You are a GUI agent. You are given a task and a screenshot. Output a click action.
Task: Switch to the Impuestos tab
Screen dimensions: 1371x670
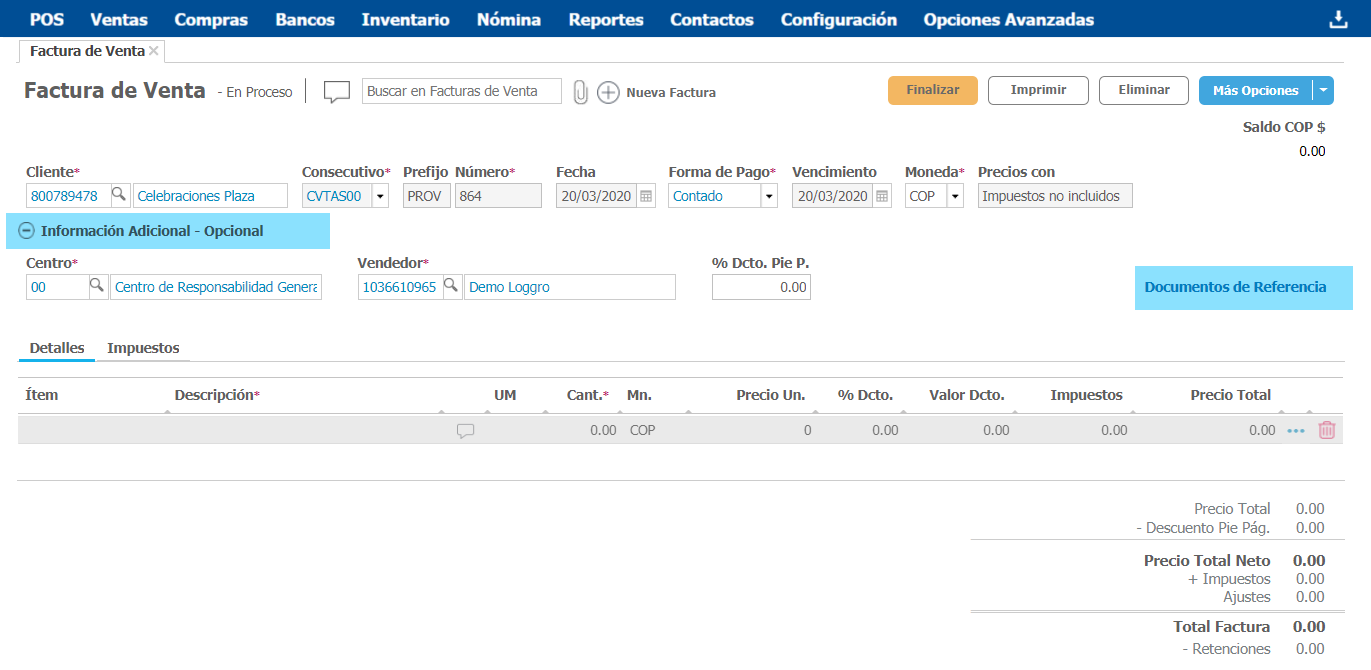click(x=143, y=348)
